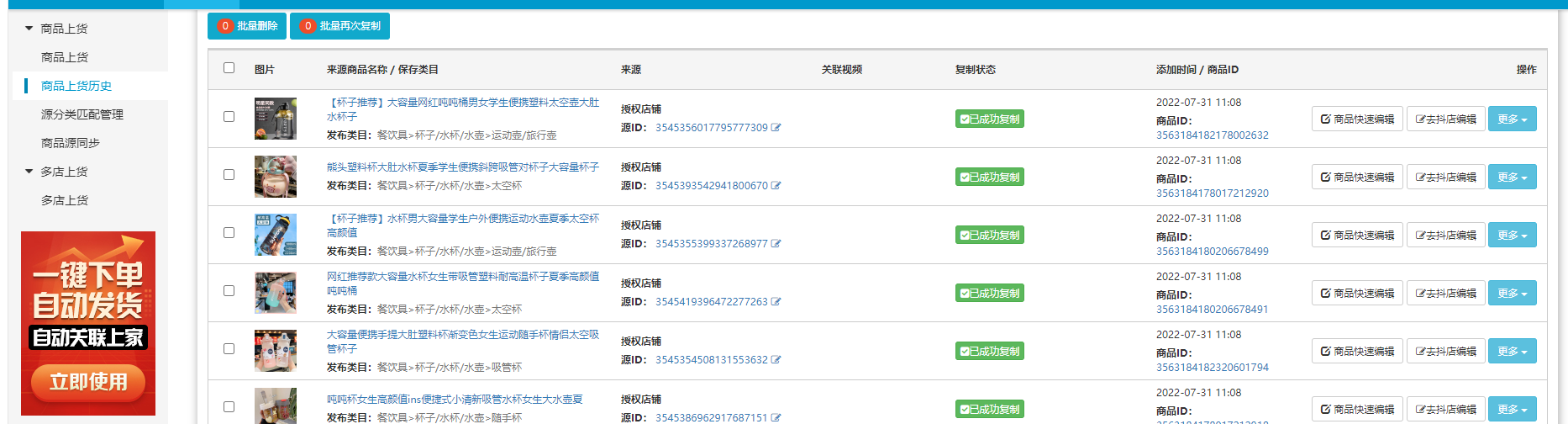This screenshot has height=424, width=1568.
Task: Click edit icon beside source ID 3545419396472277263
Action: (776, 302)
